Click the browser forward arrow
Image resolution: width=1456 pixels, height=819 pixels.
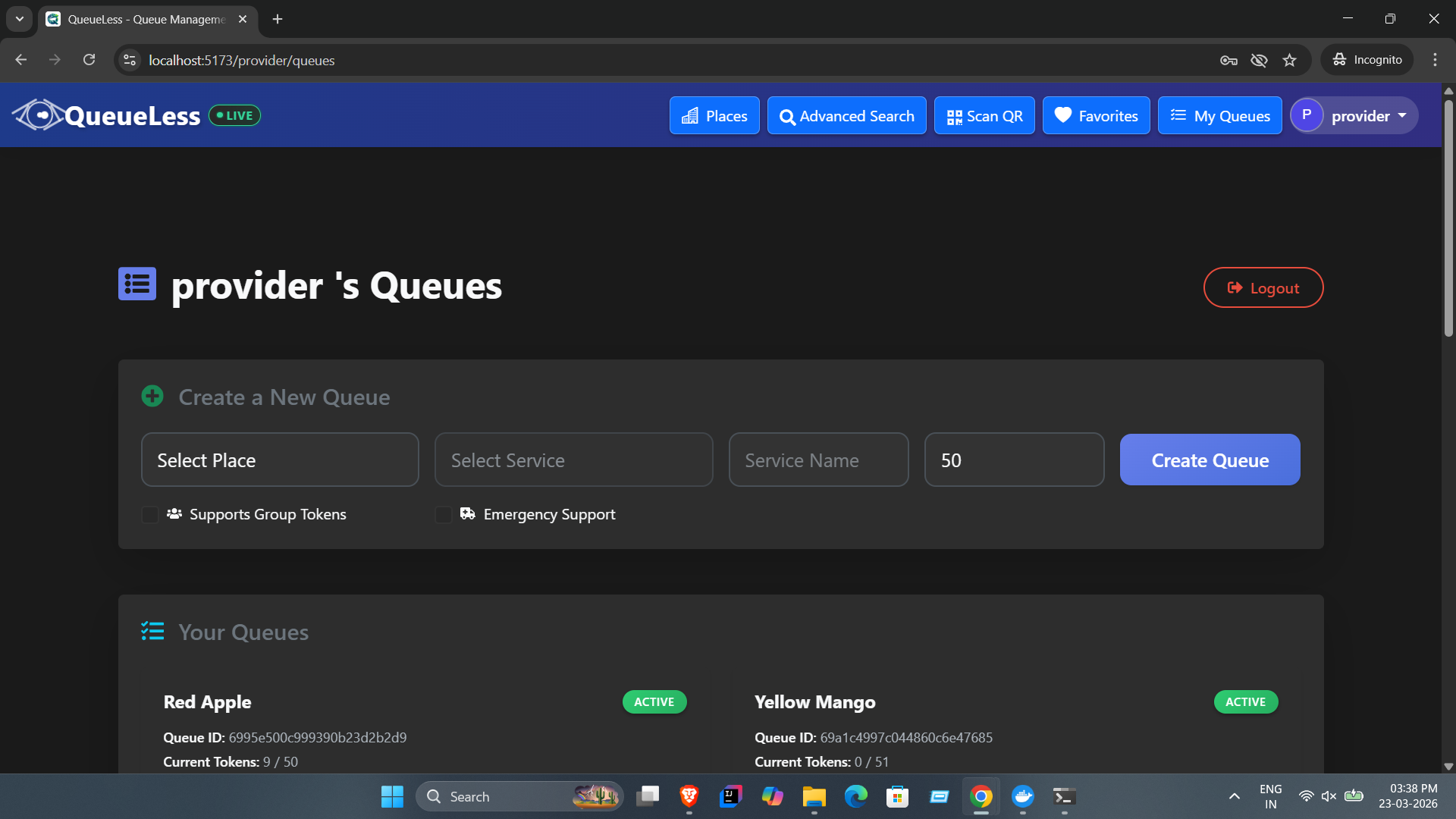[55, 60]
